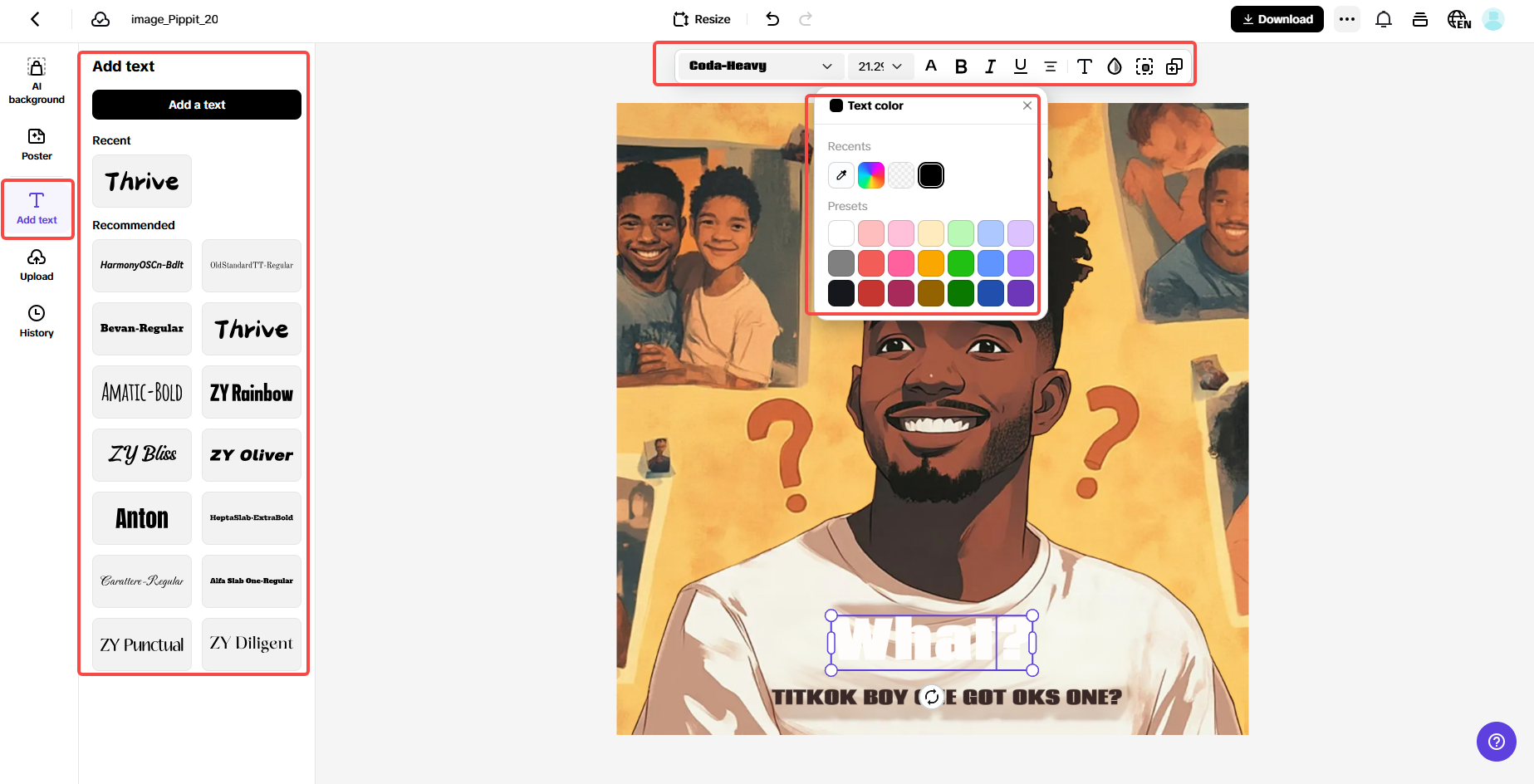
Task: Open the more options menu near Download
Action: [1346, 18]
